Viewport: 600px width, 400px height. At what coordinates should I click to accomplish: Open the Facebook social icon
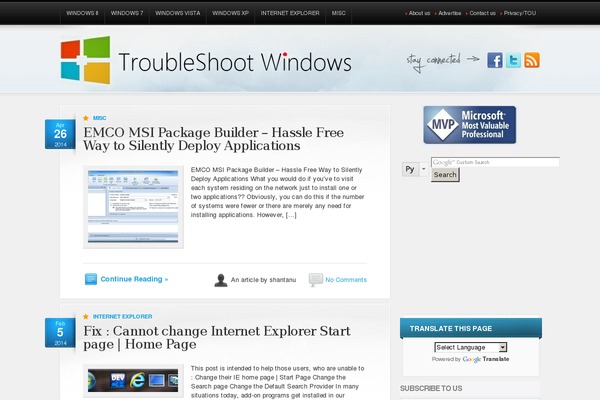(x=494, y=60)
